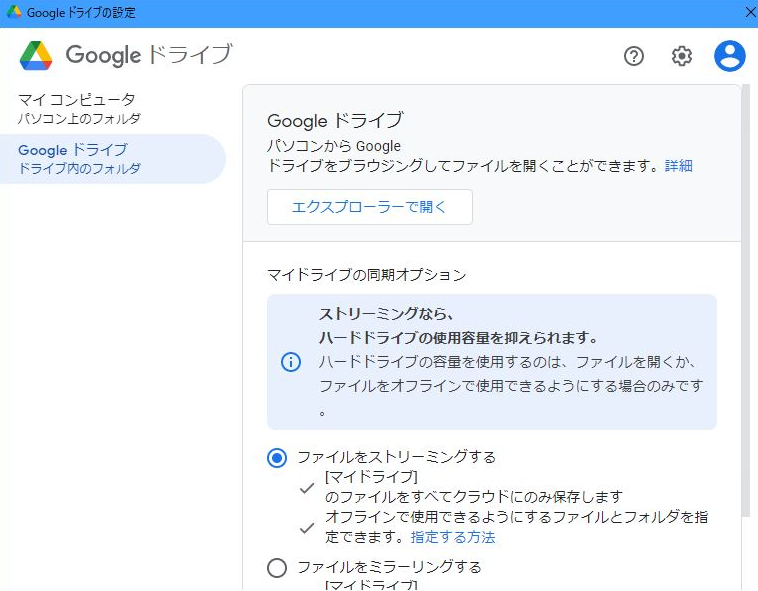
Task: Click the エクスプローラーで開く button
Action: click(x=369, y=207)
